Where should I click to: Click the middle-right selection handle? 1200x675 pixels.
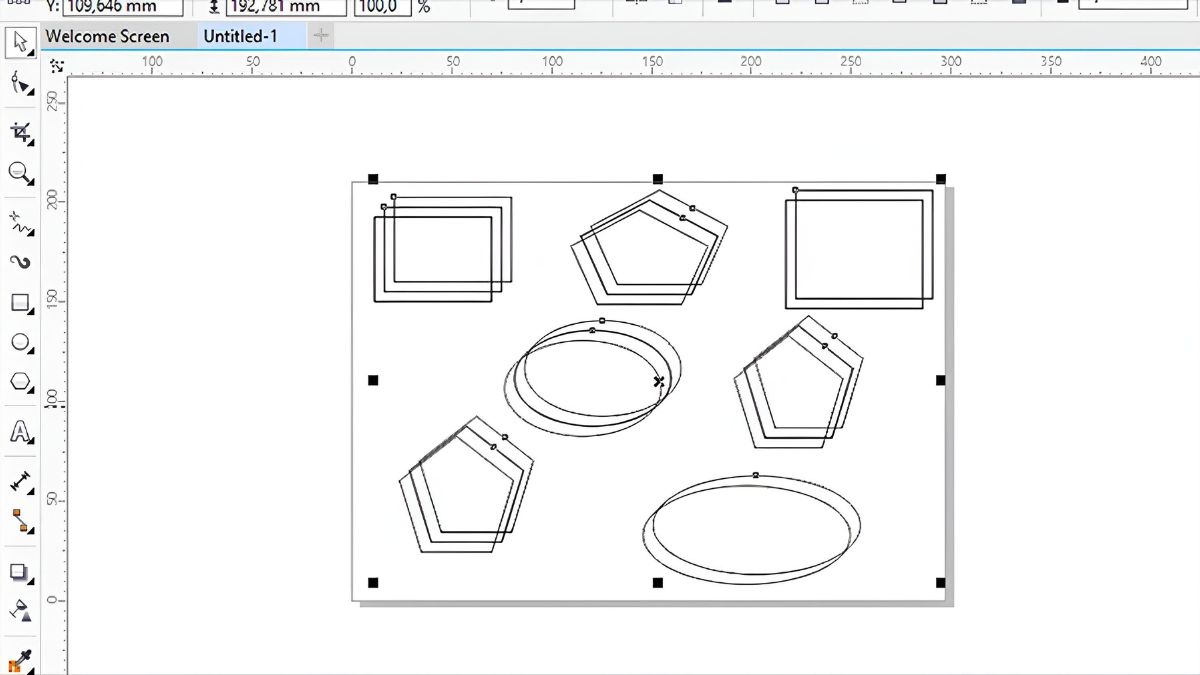click(x=941, y=380)
